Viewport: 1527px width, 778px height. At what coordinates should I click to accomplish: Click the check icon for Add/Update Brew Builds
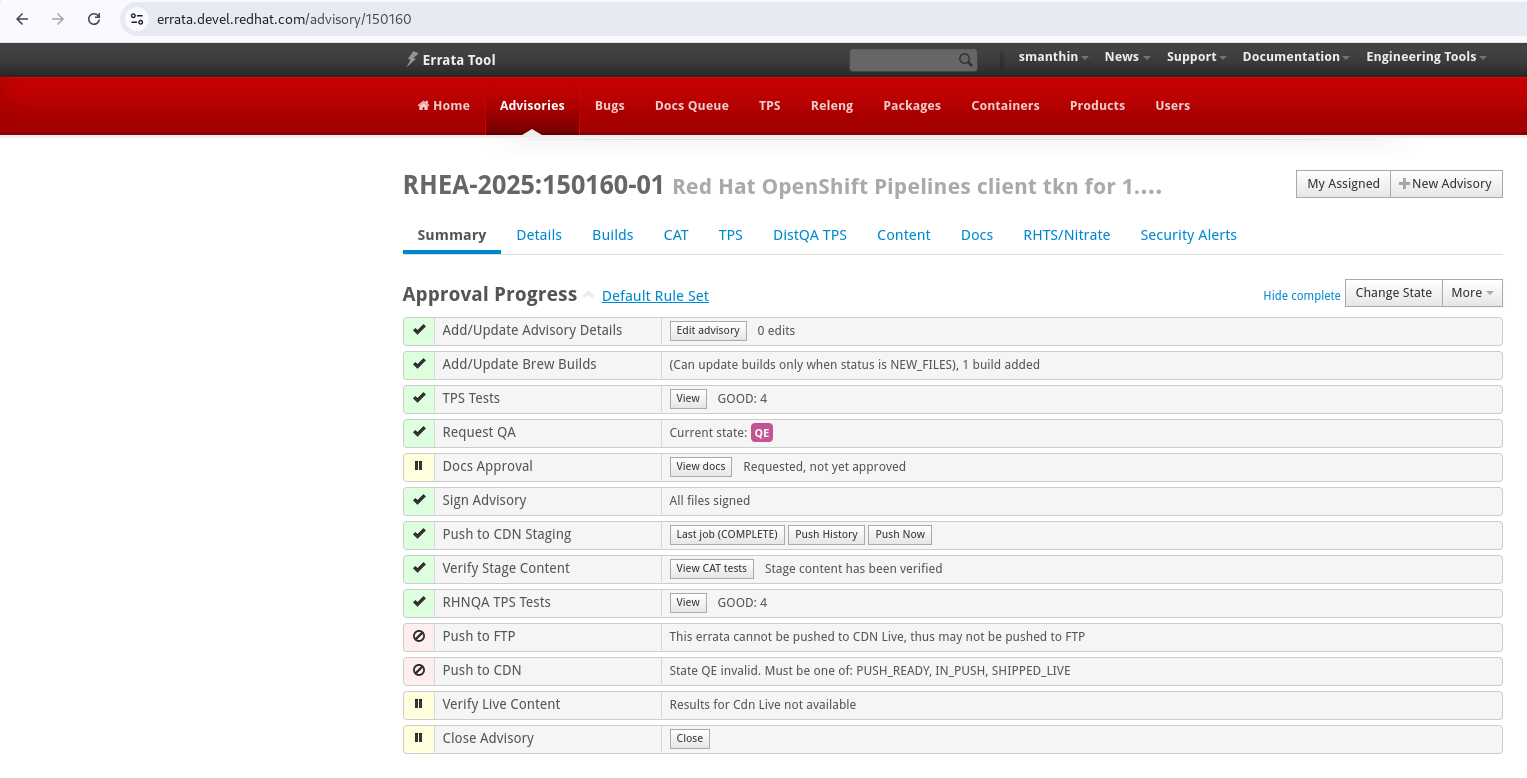419,364
